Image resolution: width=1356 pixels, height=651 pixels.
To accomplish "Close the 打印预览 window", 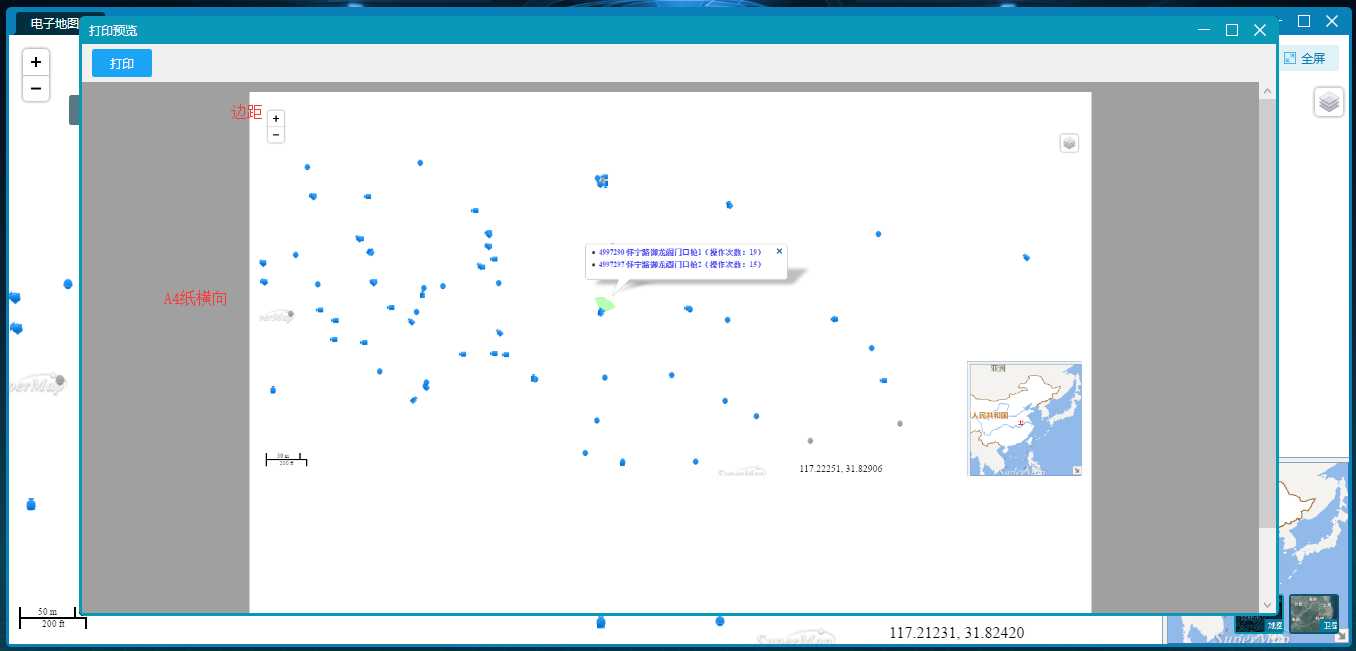I will [1260, 30].
